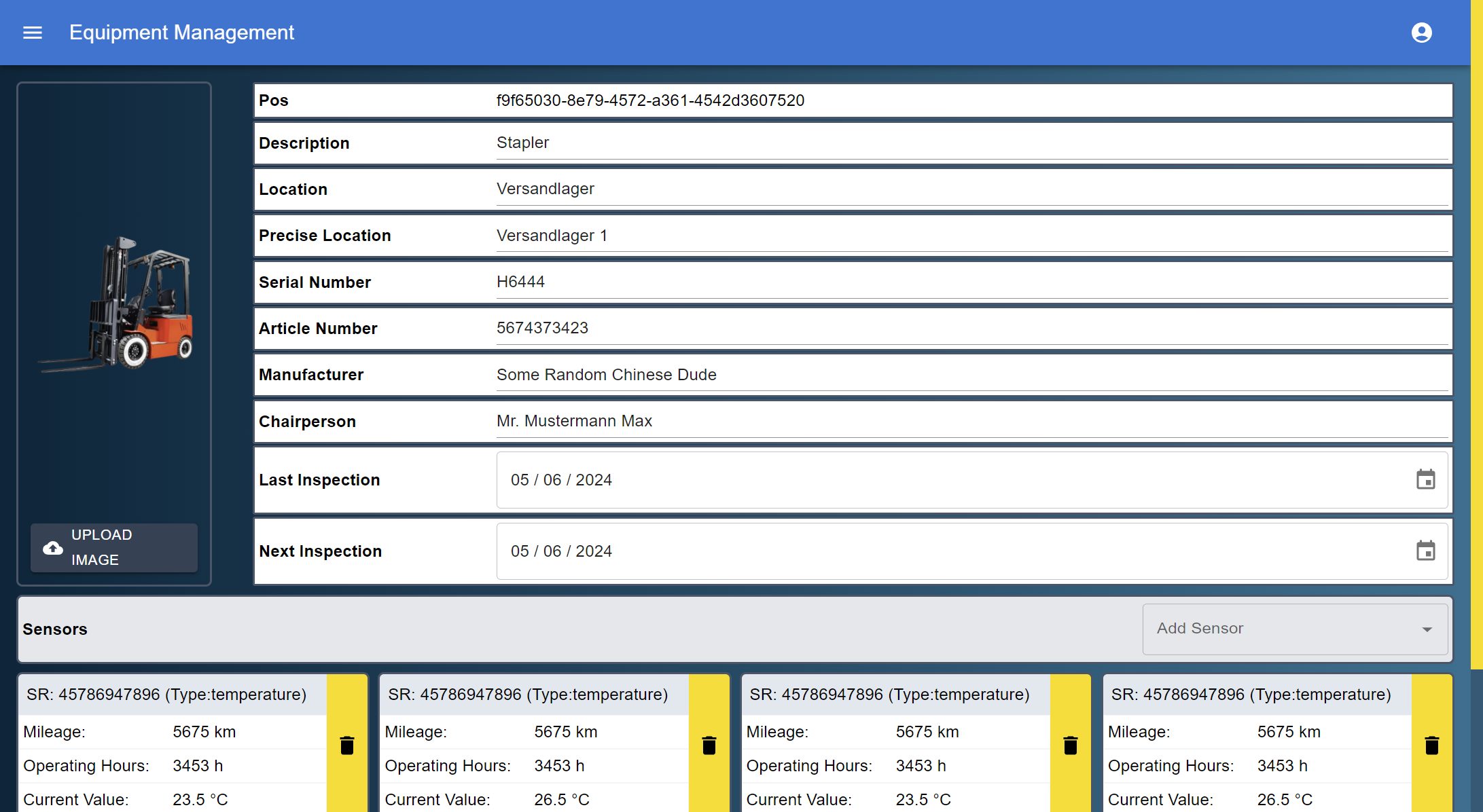Screen dimensions: 1483x812
Task: Click the Serial Number row label
Action: point(315,282)
